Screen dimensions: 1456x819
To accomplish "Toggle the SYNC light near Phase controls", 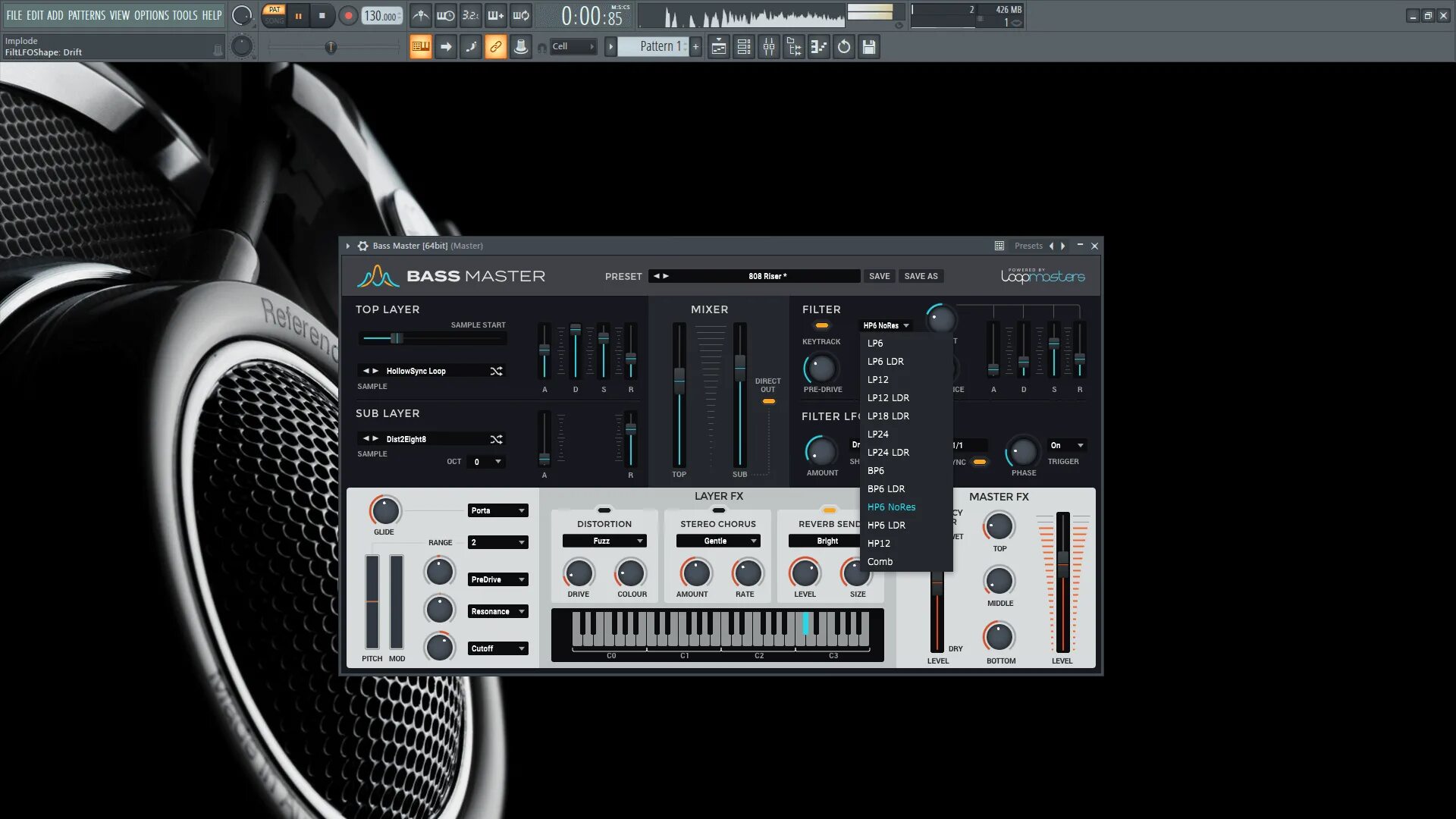I will point(979,461).
